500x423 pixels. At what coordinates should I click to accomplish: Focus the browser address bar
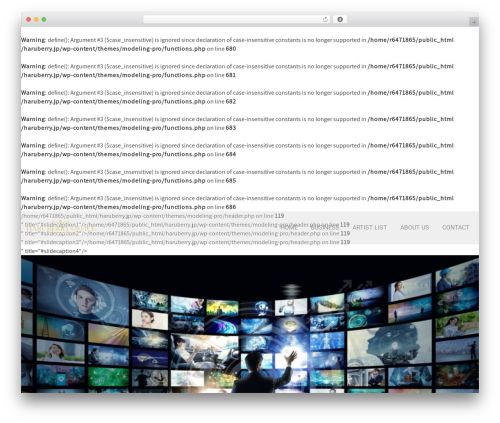coord(236,20)
